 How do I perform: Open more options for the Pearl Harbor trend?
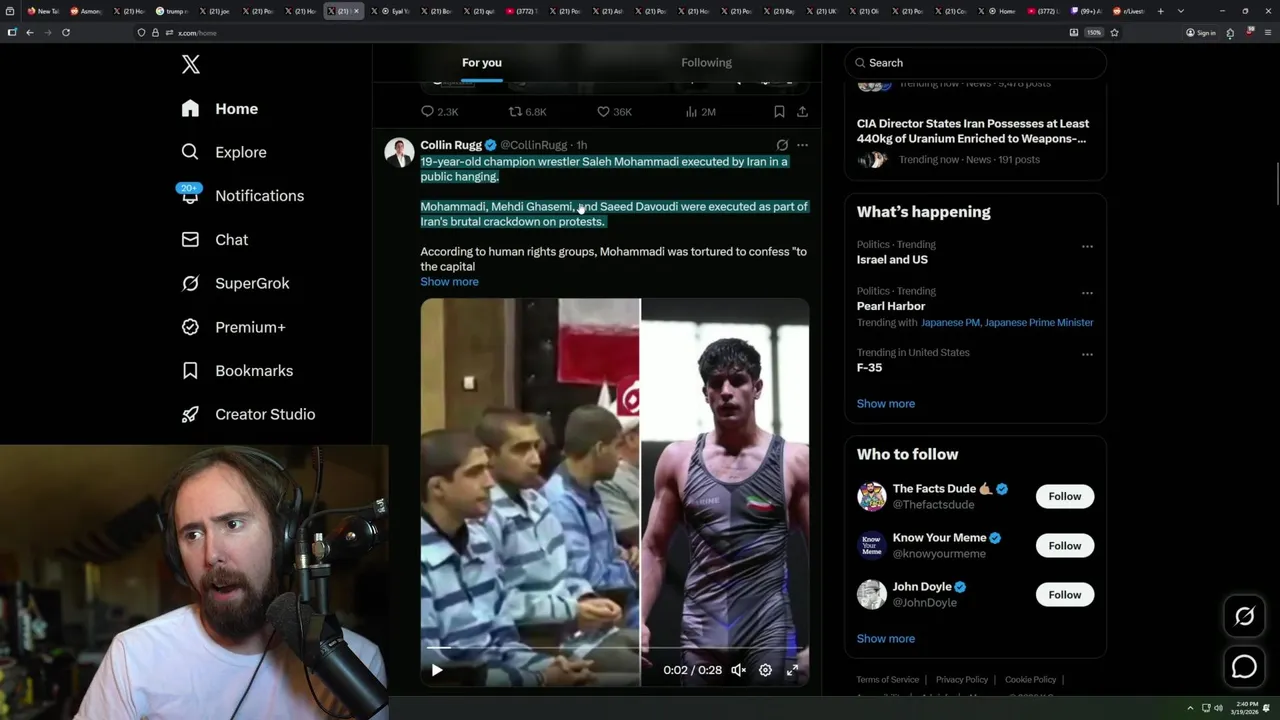pyautogui.click(x=1087, y=293)
